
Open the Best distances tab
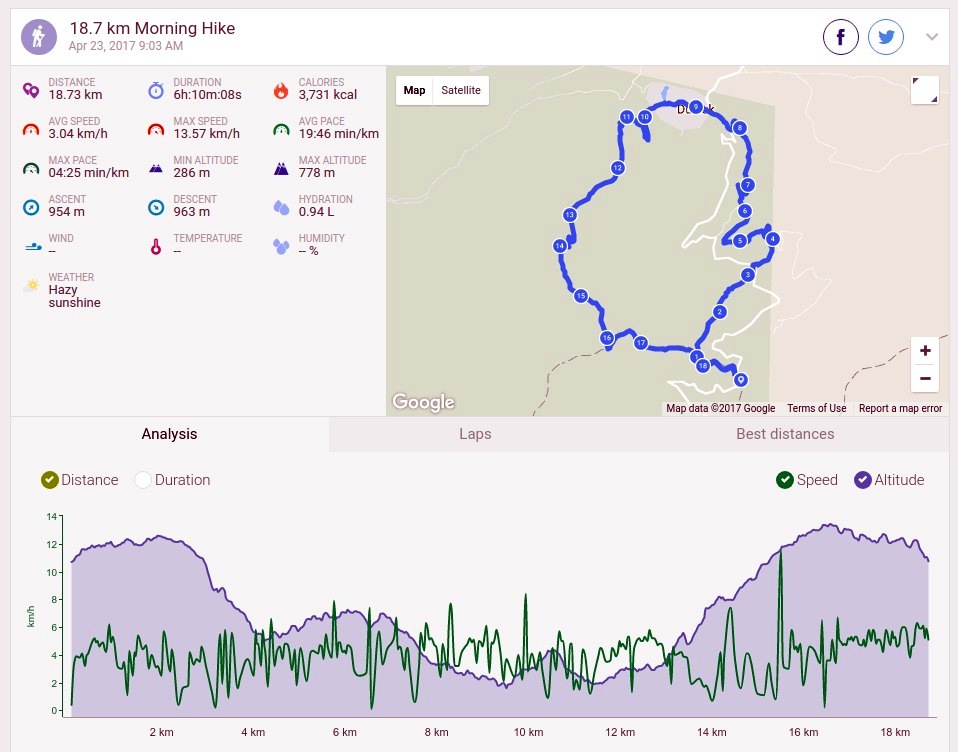tap(785, 434)
